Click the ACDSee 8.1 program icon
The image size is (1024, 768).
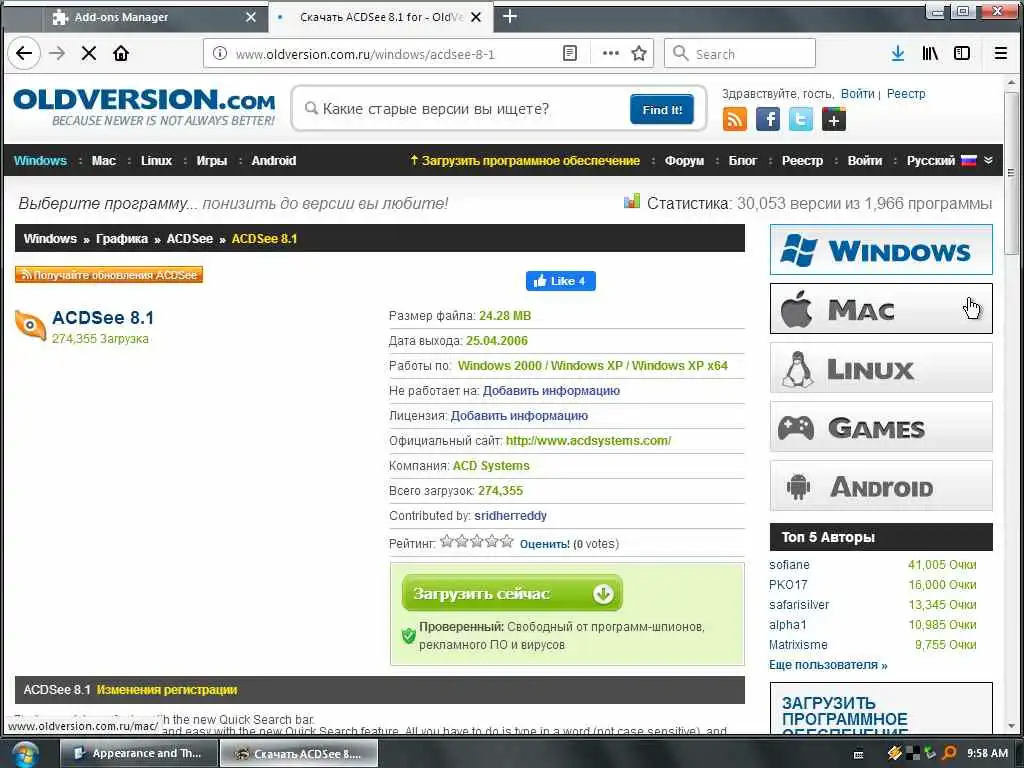click(x=30, y=325)
